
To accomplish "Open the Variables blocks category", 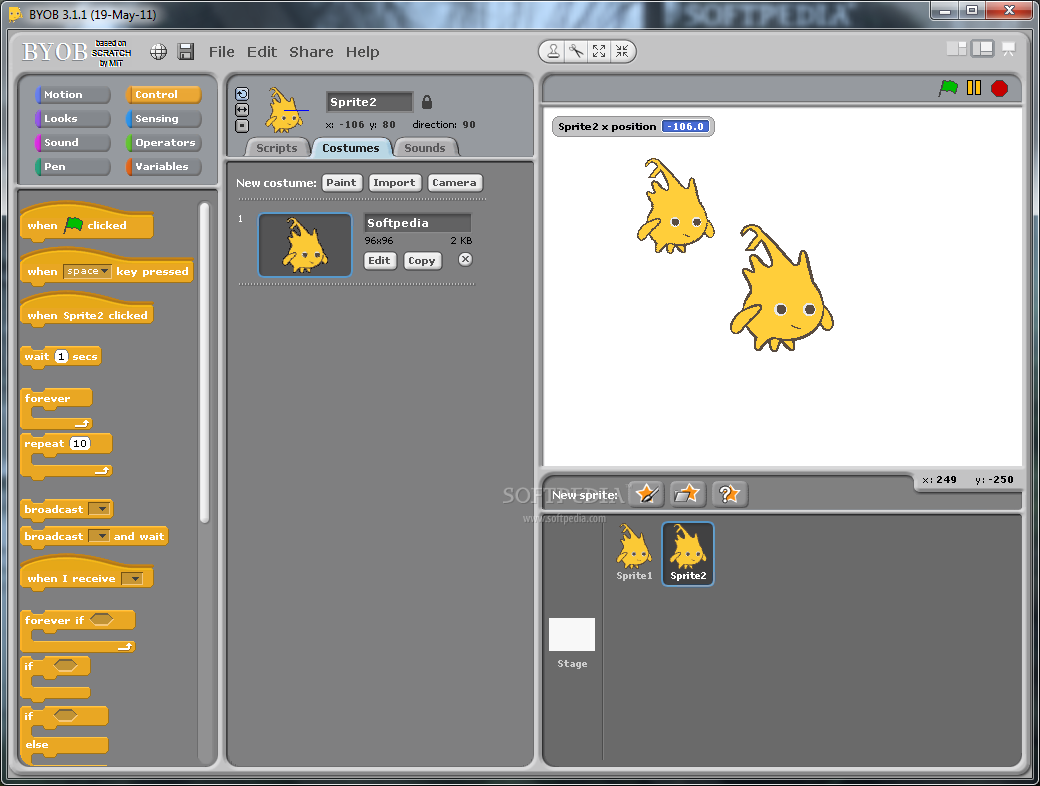I will [163, 166].
